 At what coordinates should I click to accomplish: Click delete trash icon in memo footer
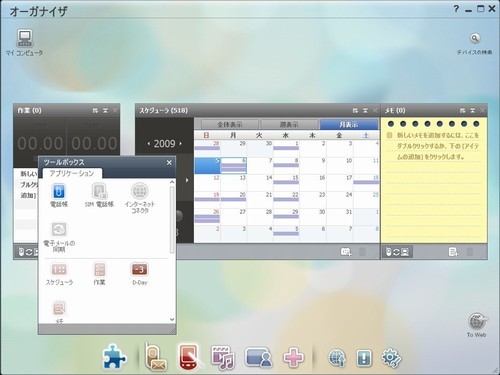tap(470, 252)
